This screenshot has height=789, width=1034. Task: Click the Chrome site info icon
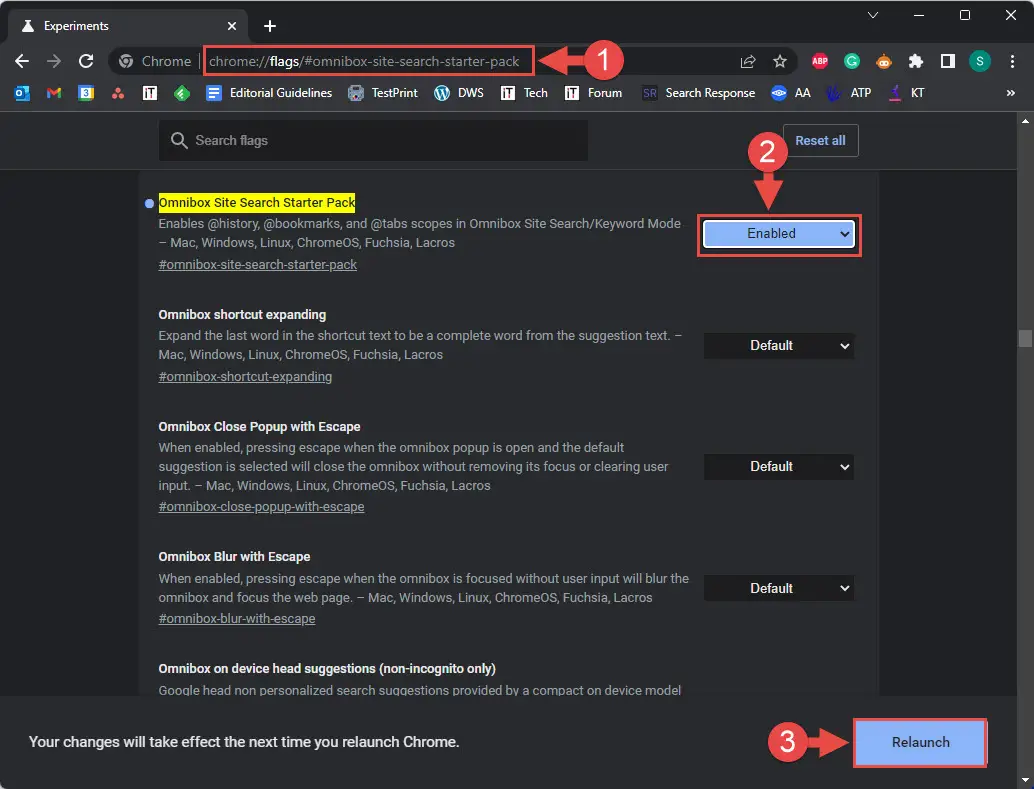click(x=126, y=61)
